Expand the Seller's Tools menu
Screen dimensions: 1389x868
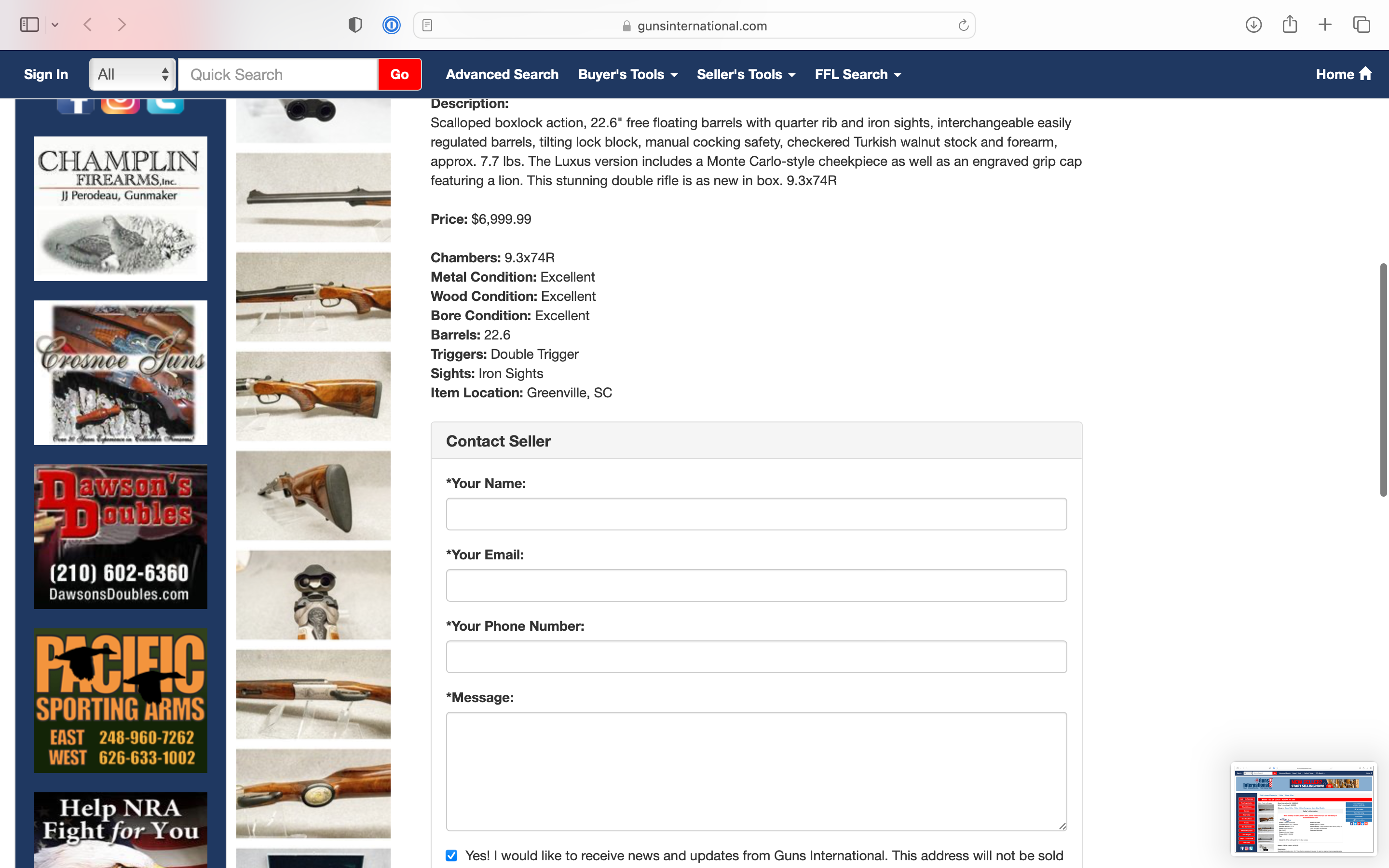pos(746,75)
